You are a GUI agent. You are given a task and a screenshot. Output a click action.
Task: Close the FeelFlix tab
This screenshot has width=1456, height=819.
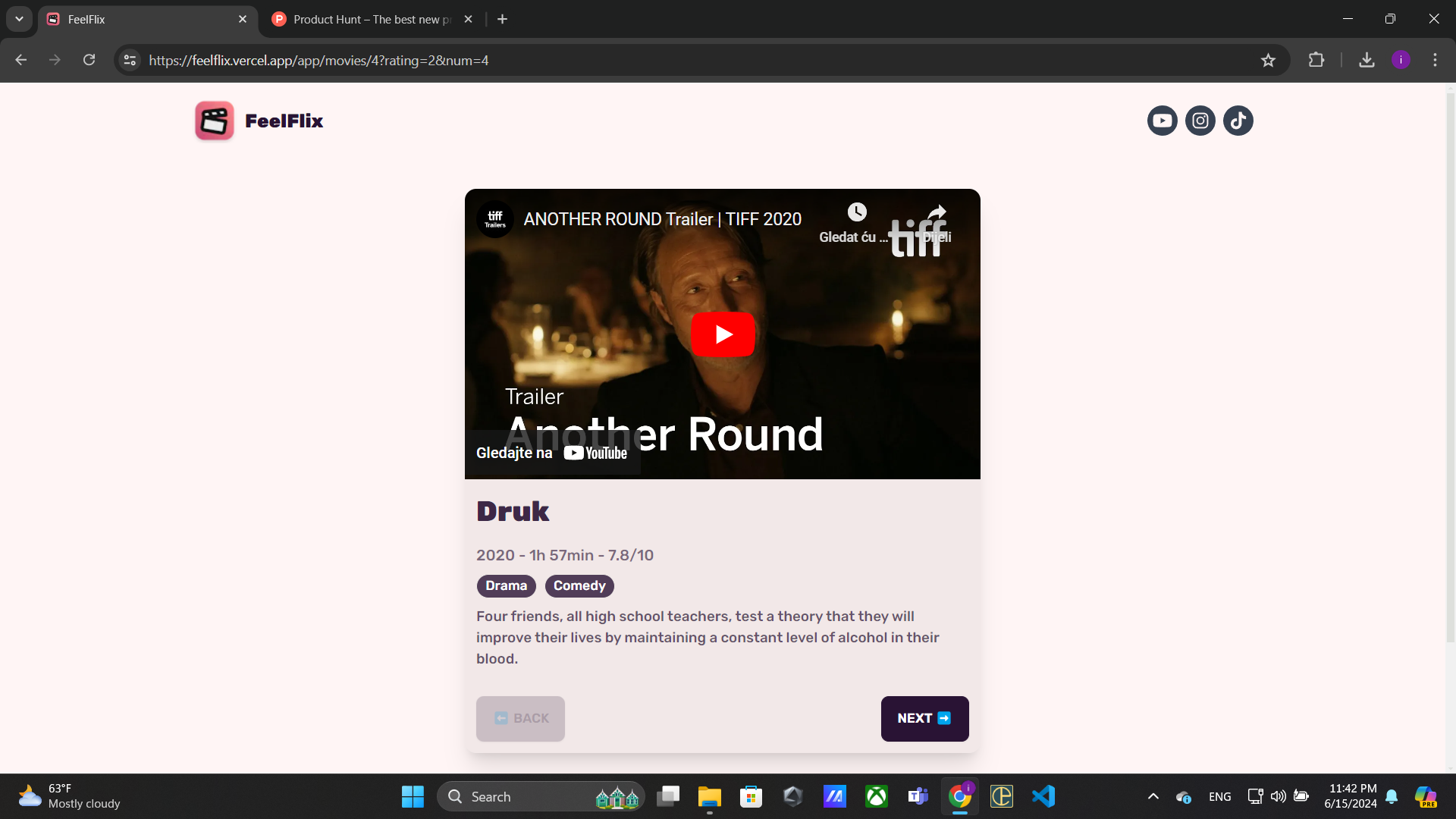pos(243,19)
